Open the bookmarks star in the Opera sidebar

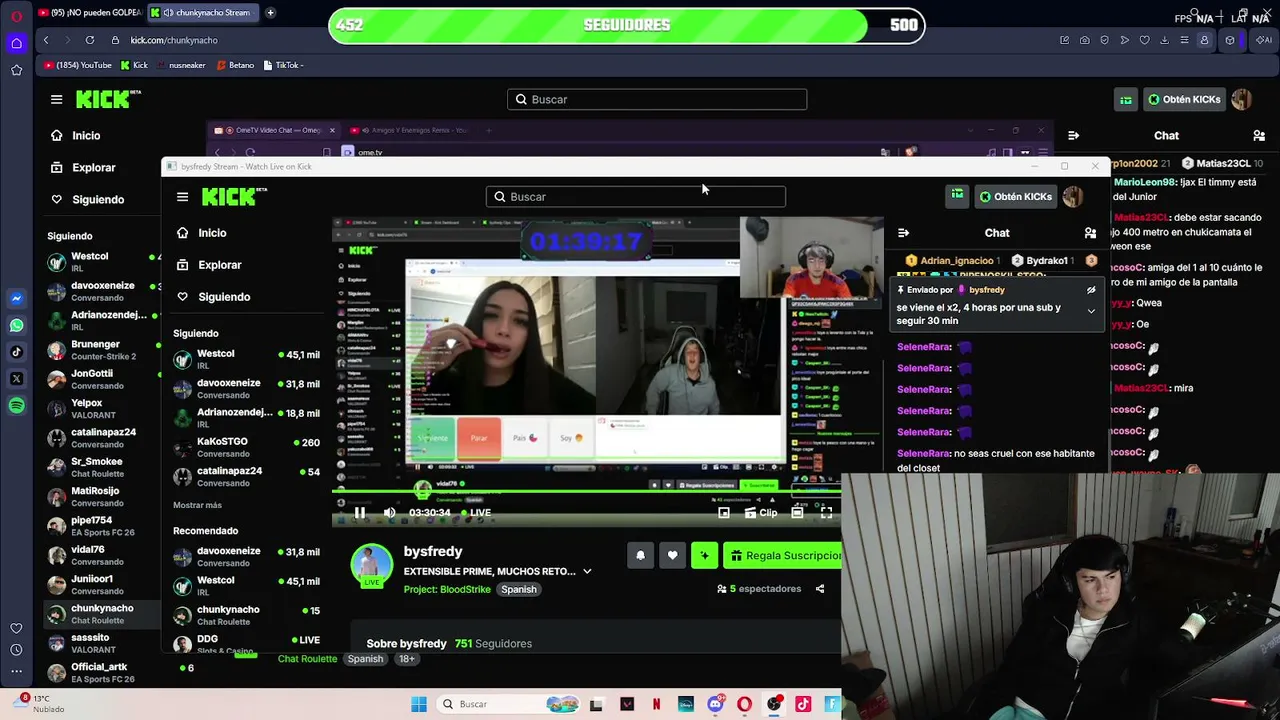tap(16, 70)
